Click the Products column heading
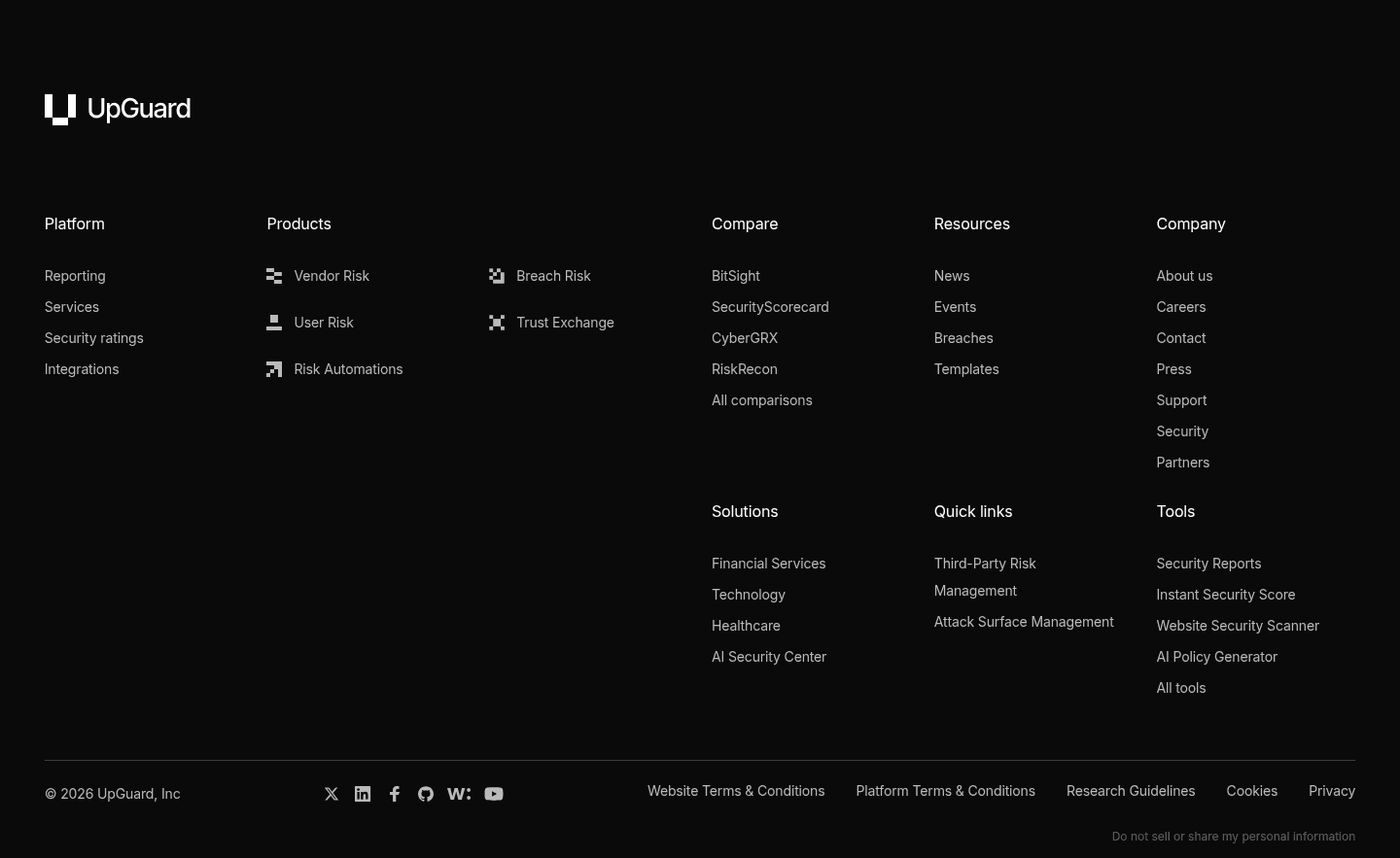The height and width of the screenshot is (858, 1400). (x=298, y=223)
